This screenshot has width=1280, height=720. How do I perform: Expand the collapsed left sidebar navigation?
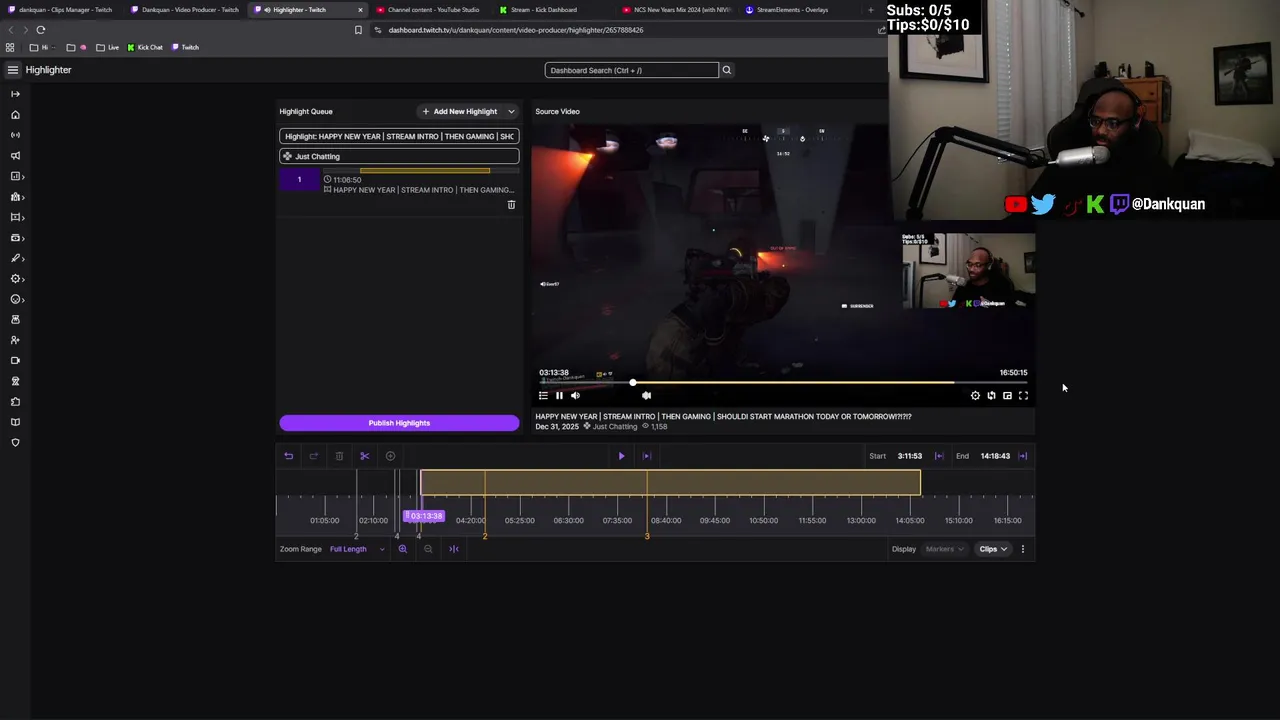[x=15, y=94]
